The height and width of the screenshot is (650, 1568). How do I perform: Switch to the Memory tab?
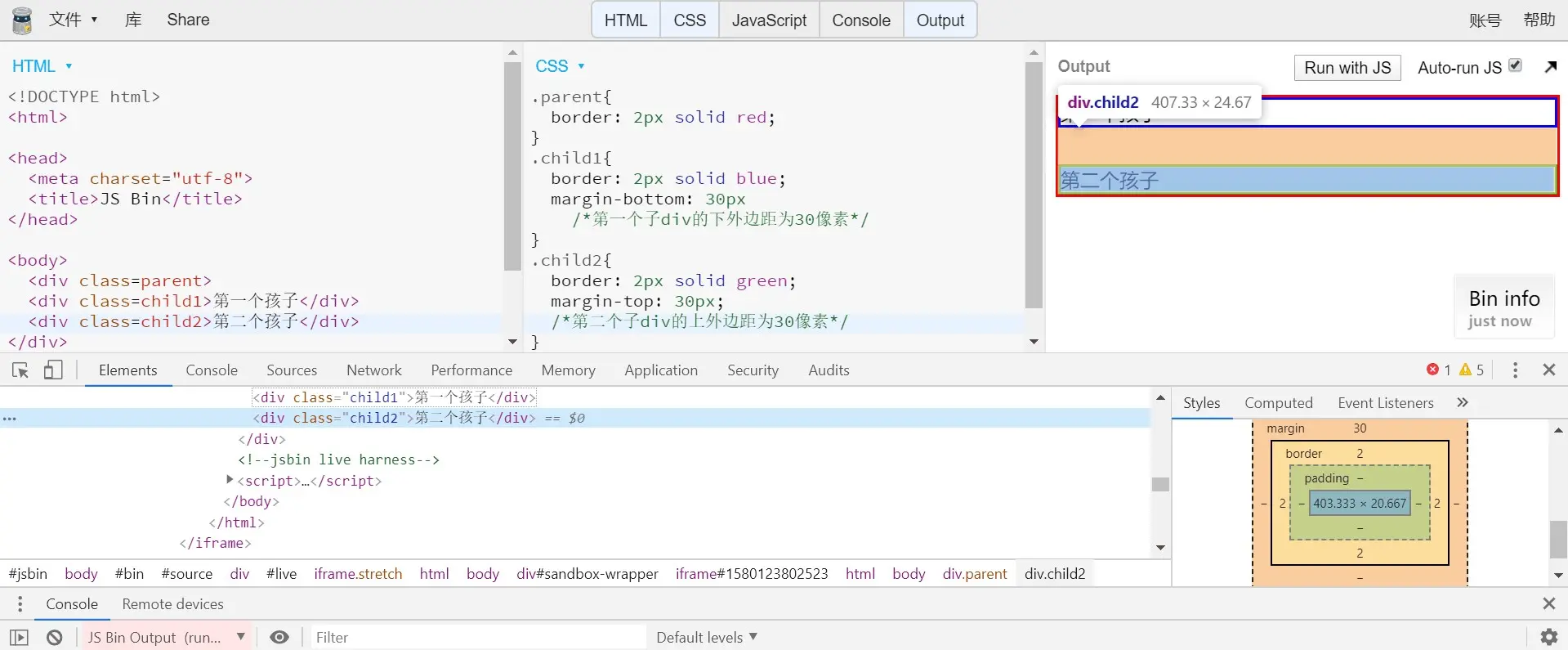(568, 370)
